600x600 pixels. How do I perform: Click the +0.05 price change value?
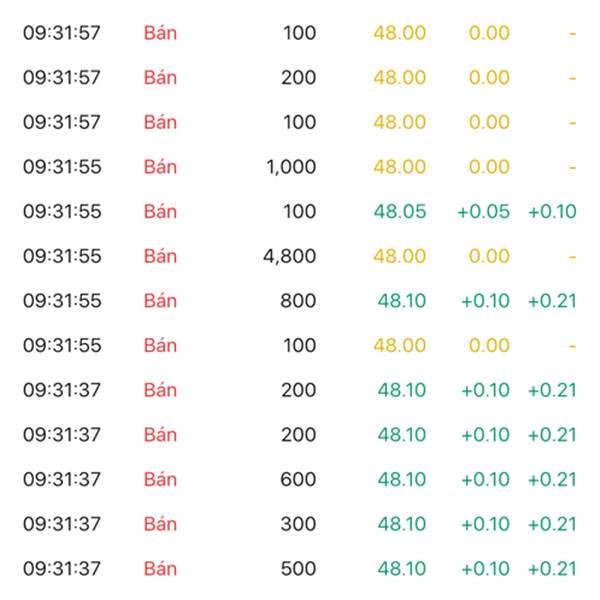(483, 212)
